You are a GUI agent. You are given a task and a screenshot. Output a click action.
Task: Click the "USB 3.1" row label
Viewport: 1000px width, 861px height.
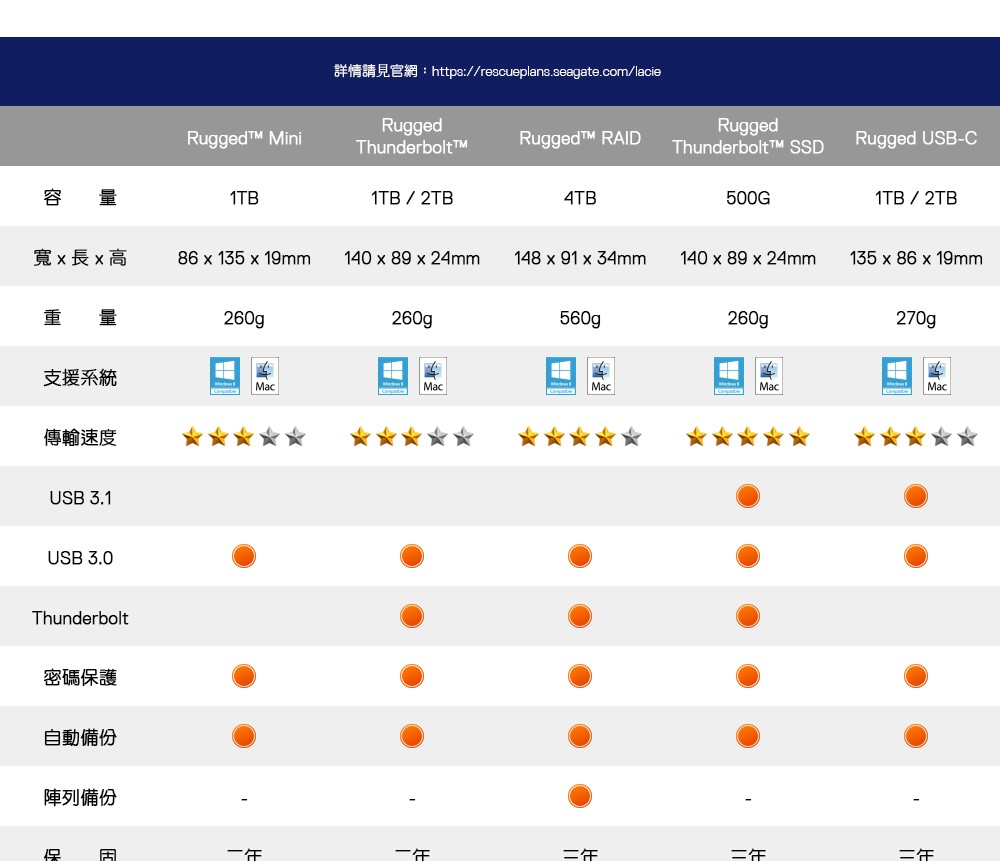coord(80,498)
